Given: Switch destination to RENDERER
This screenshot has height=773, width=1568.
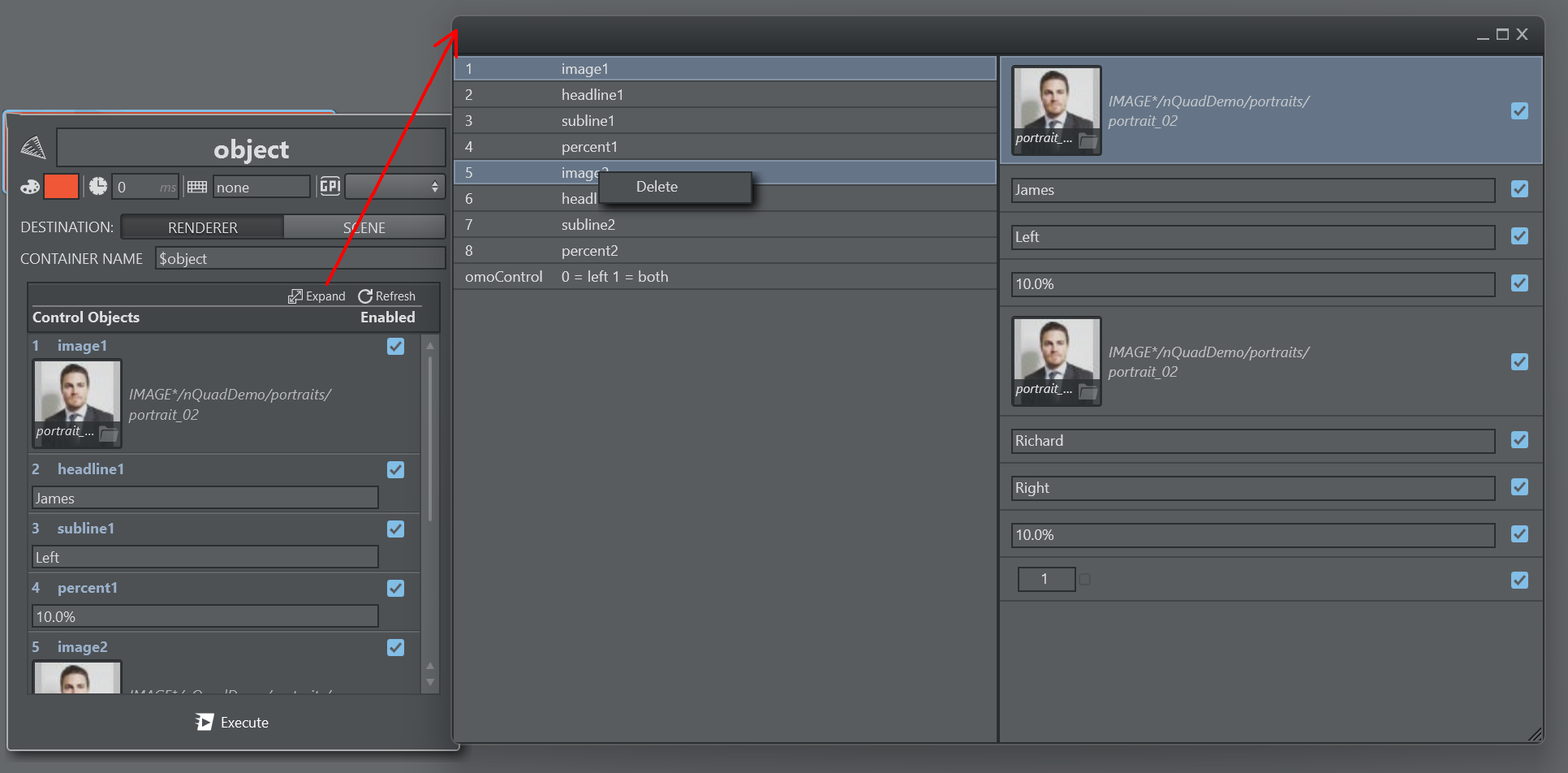Looking at the screenshot, I should pyautogui.click(x=202, y=227).
